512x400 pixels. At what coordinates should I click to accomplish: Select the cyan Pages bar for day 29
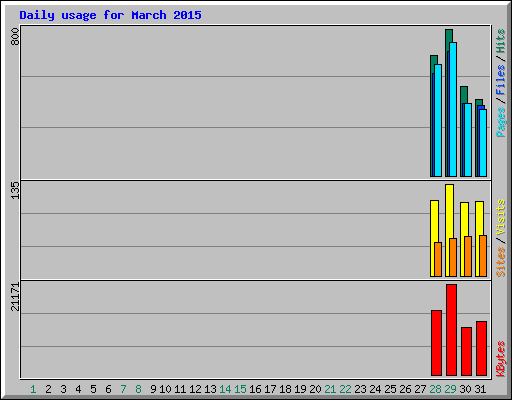(453, 109)
